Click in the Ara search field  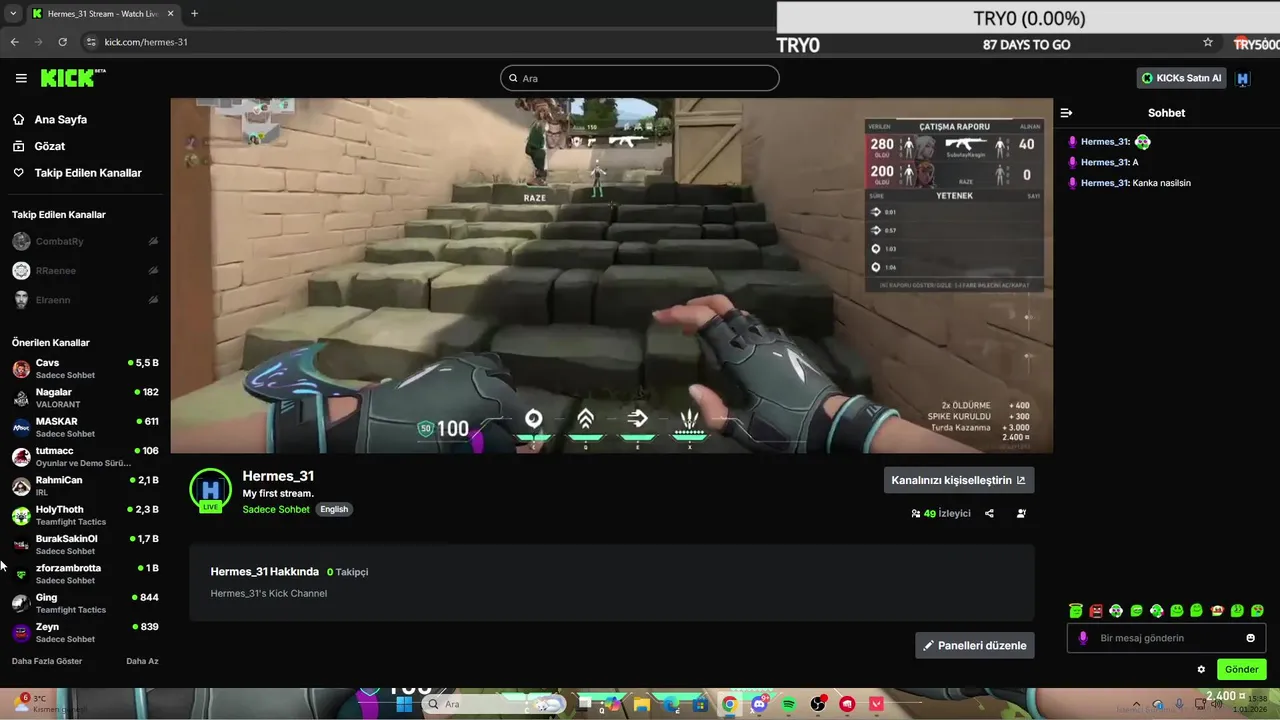click(640, 78)
